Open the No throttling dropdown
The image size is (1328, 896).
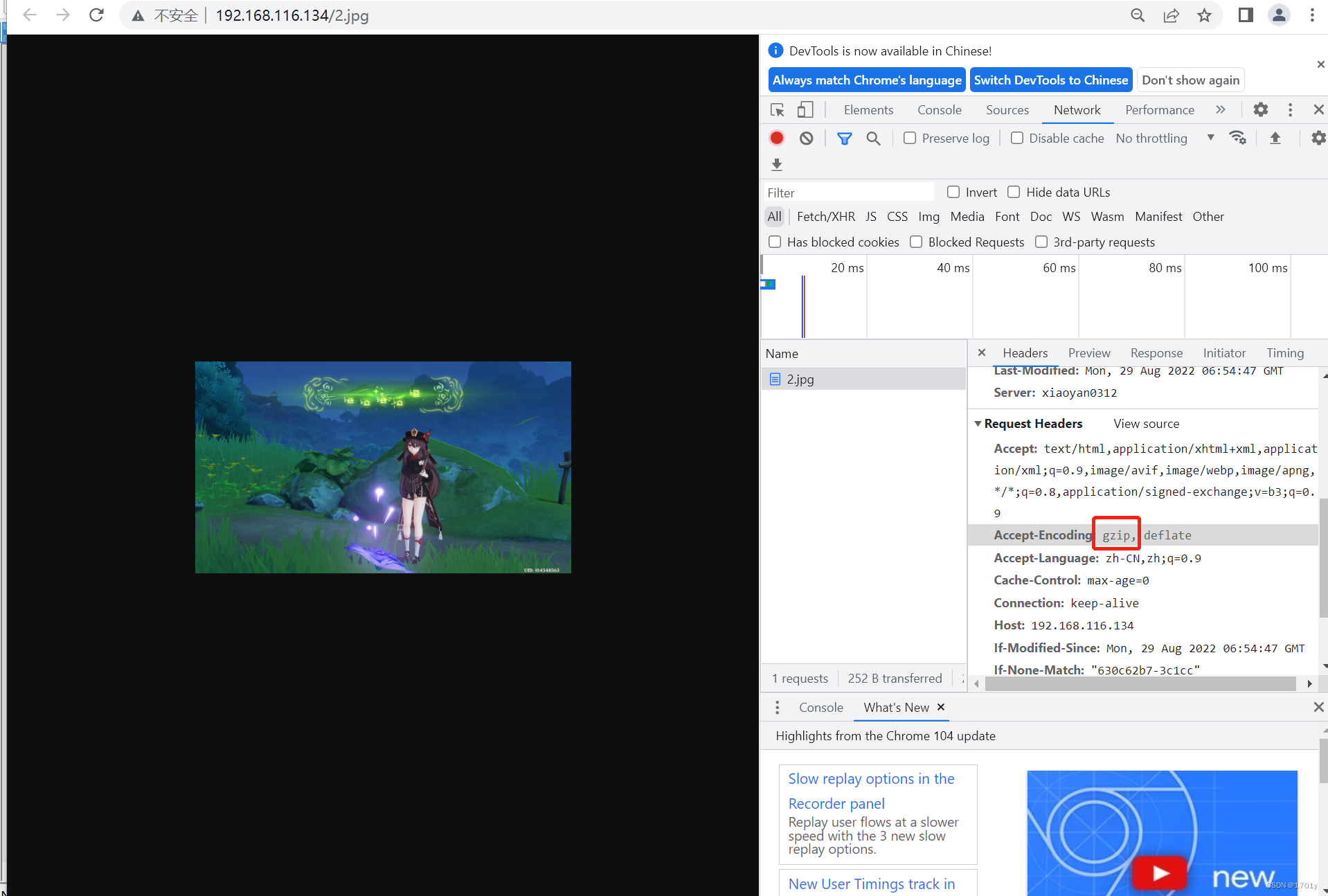(1165, 138)
